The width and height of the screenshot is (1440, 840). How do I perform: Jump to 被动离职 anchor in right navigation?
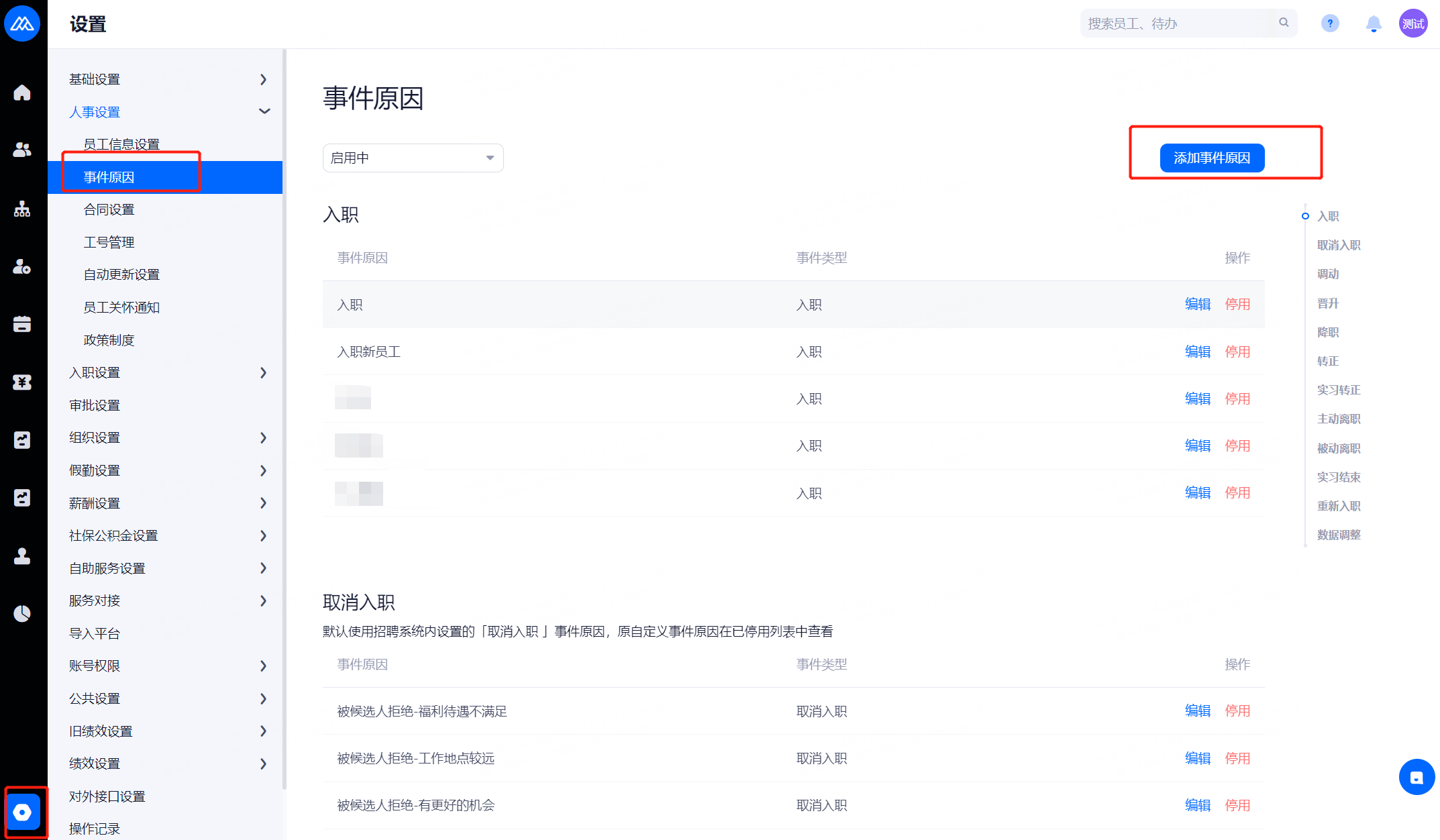tap(1339, 448)
